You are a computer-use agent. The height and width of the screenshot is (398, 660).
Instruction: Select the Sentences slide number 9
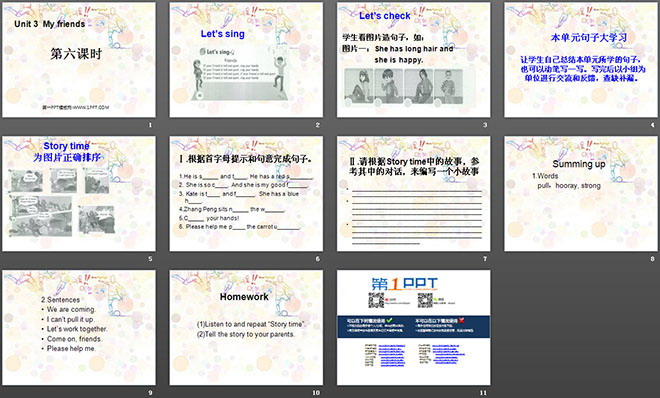point(79,328)
